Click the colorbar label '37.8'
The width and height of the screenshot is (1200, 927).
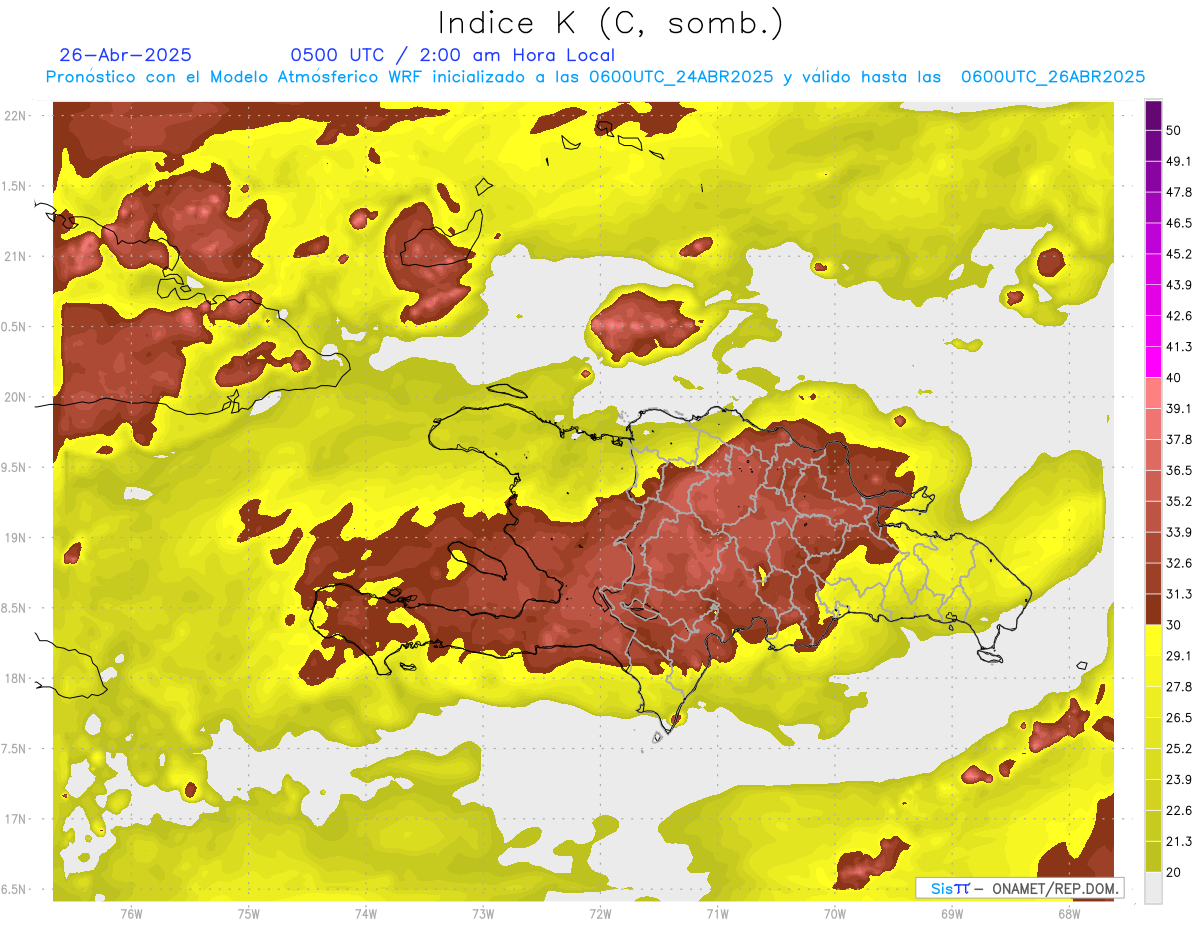tap(1178, 439)
